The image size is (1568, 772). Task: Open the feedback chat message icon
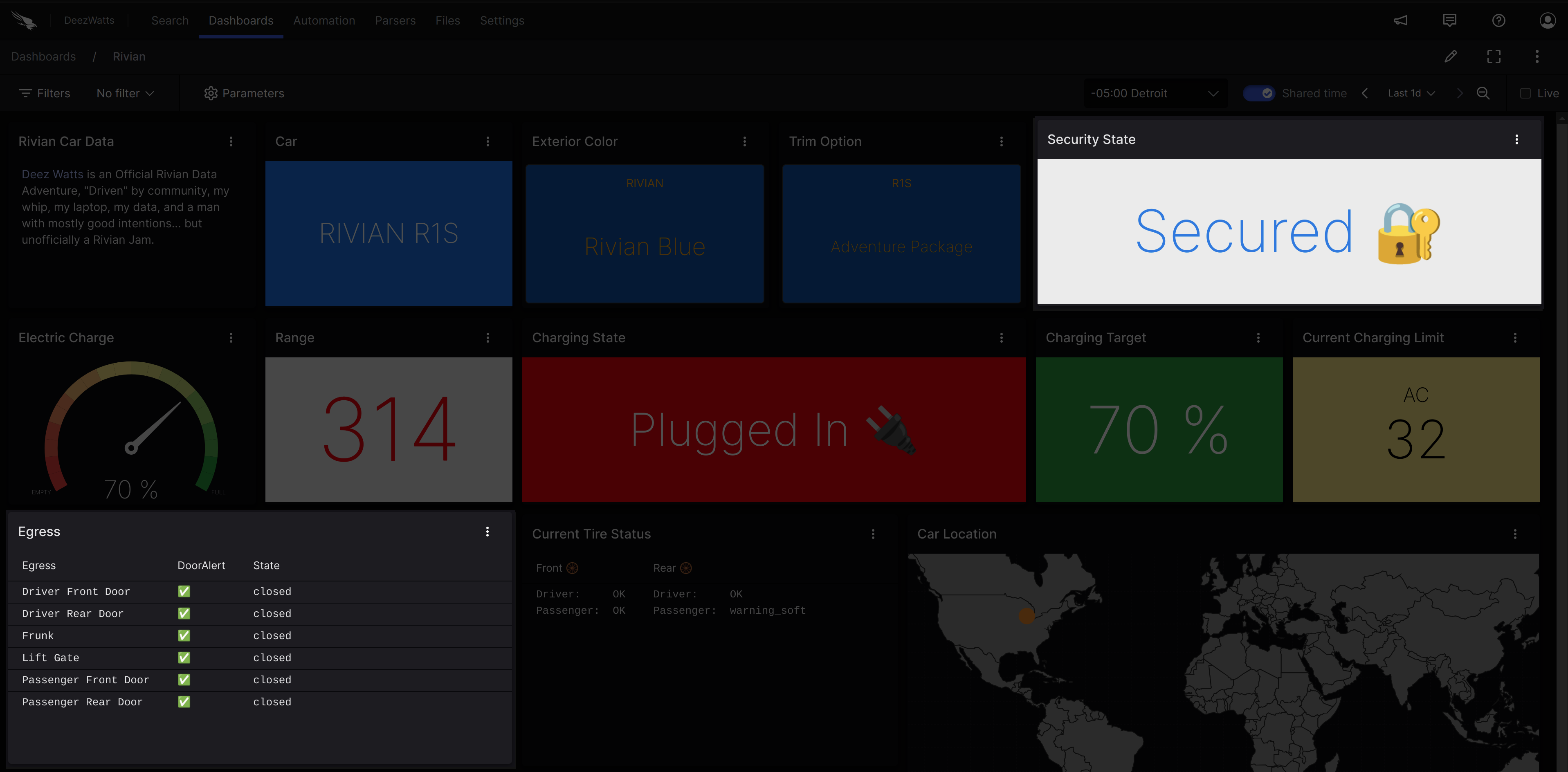pos(1449,21)
